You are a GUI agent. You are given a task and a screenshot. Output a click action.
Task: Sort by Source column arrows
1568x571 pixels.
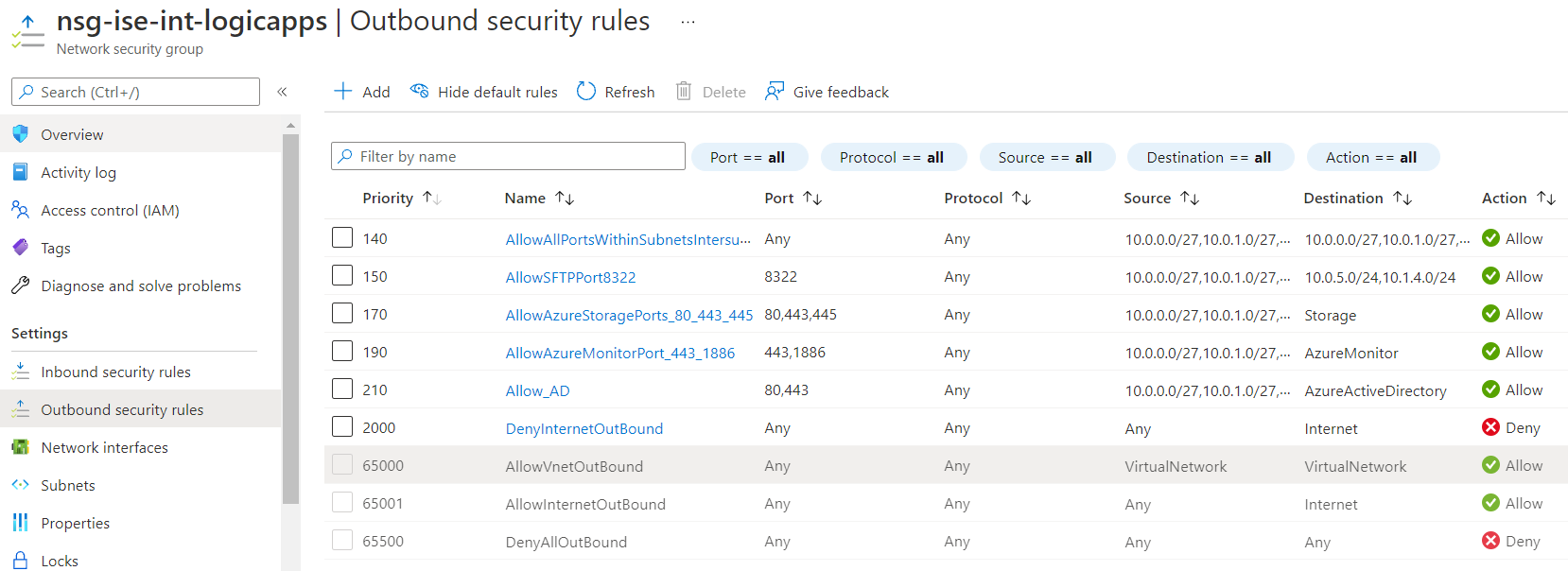tap(1190, 198)
